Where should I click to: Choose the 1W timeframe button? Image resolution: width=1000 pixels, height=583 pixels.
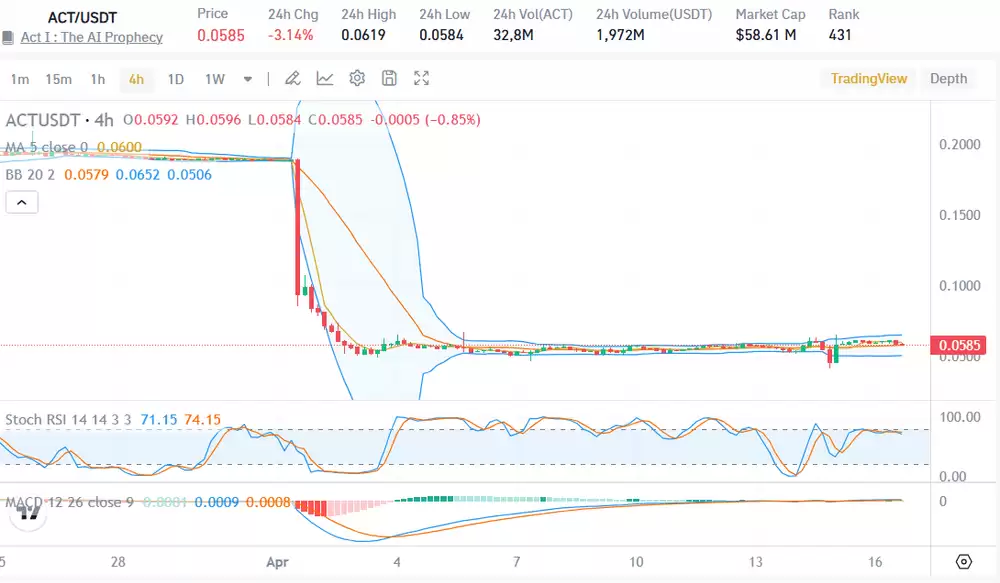tap(214, 79)
